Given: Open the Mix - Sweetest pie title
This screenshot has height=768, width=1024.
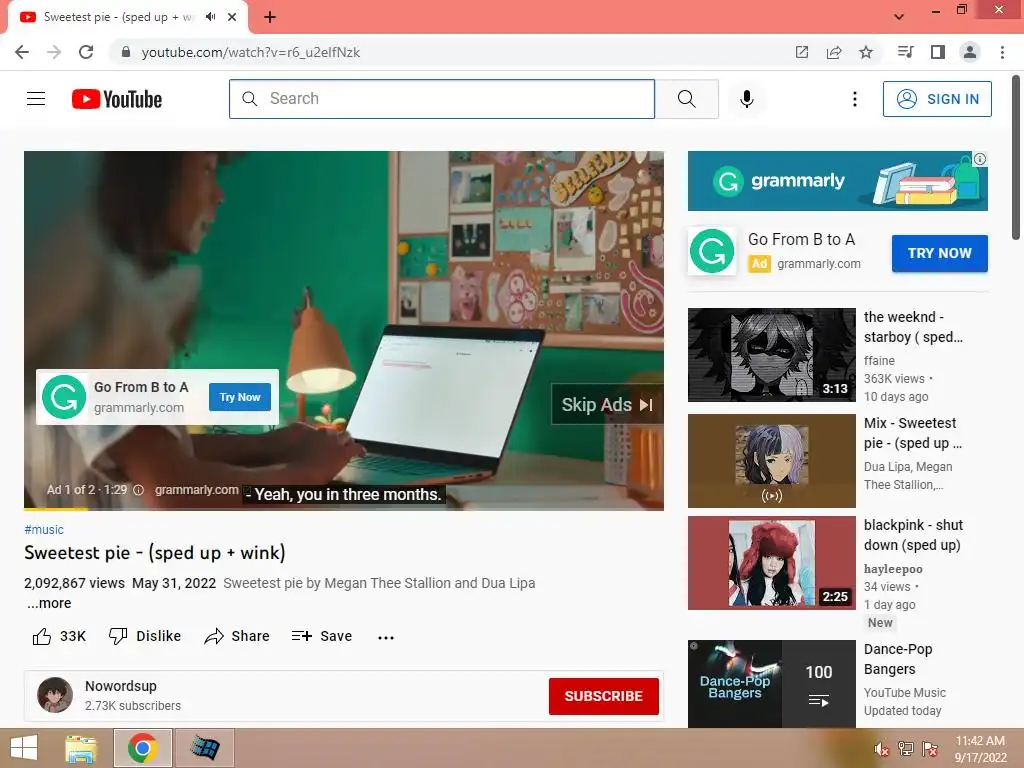Looking at the screenshot, I should 913,433.
